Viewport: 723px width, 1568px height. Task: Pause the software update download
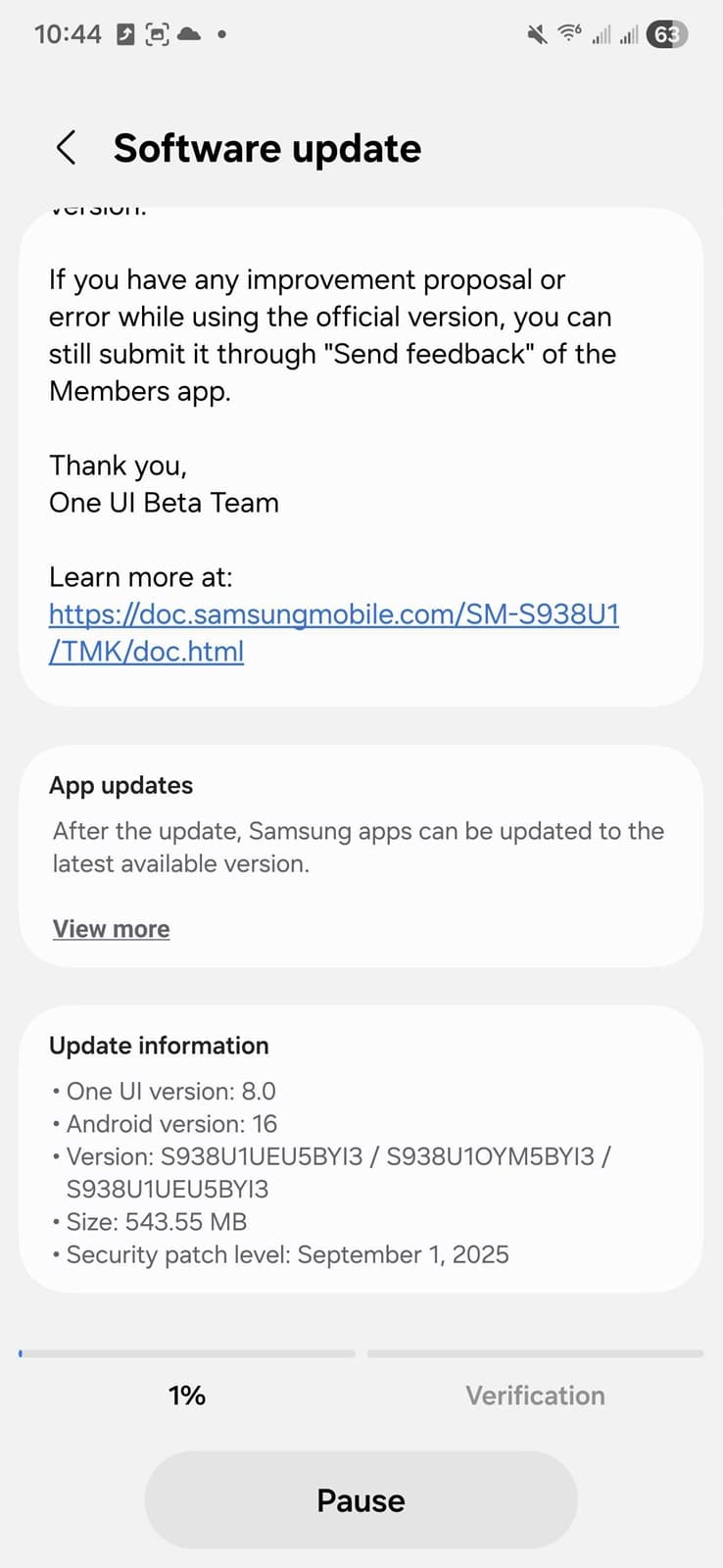361,1500
